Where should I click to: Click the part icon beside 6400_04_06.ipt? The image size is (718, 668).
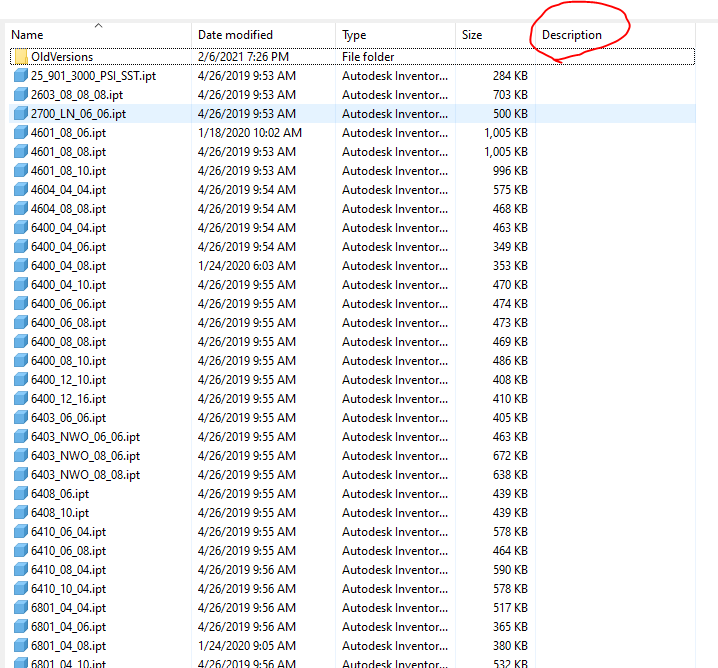[x=21, y=247]
